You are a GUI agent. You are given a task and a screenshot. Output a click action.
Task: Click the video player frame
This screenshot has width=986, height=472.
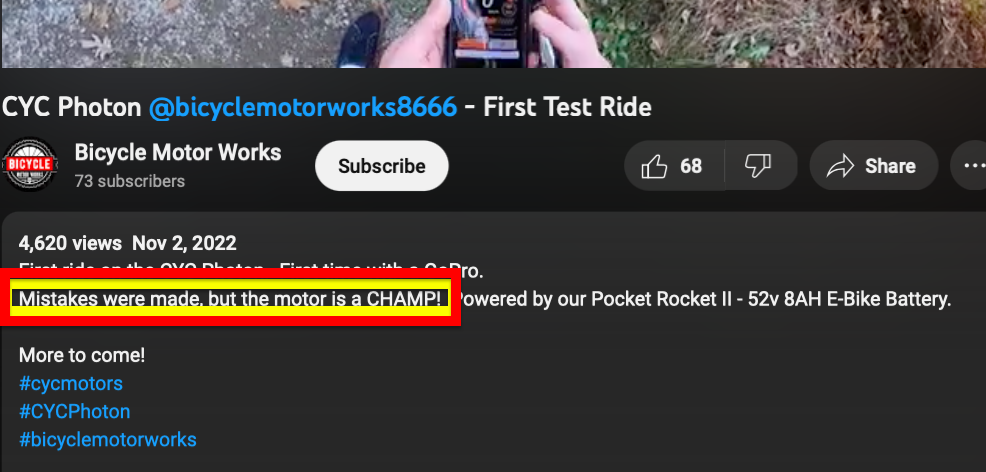(x=493, y=33)
